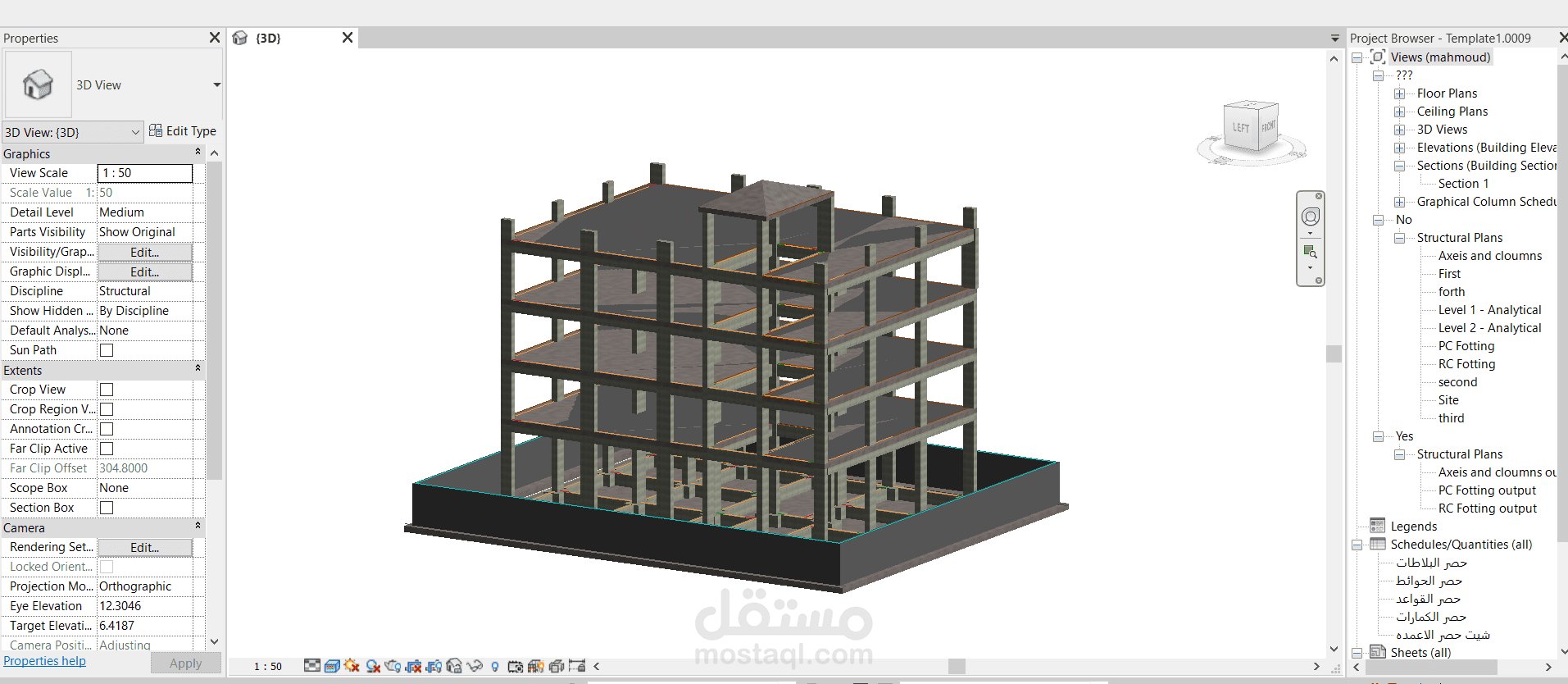Viewport: 1568px width, 684px height.
Task: Open Show Rendering Dialog teapot icon
Action: tap(393, 666)
